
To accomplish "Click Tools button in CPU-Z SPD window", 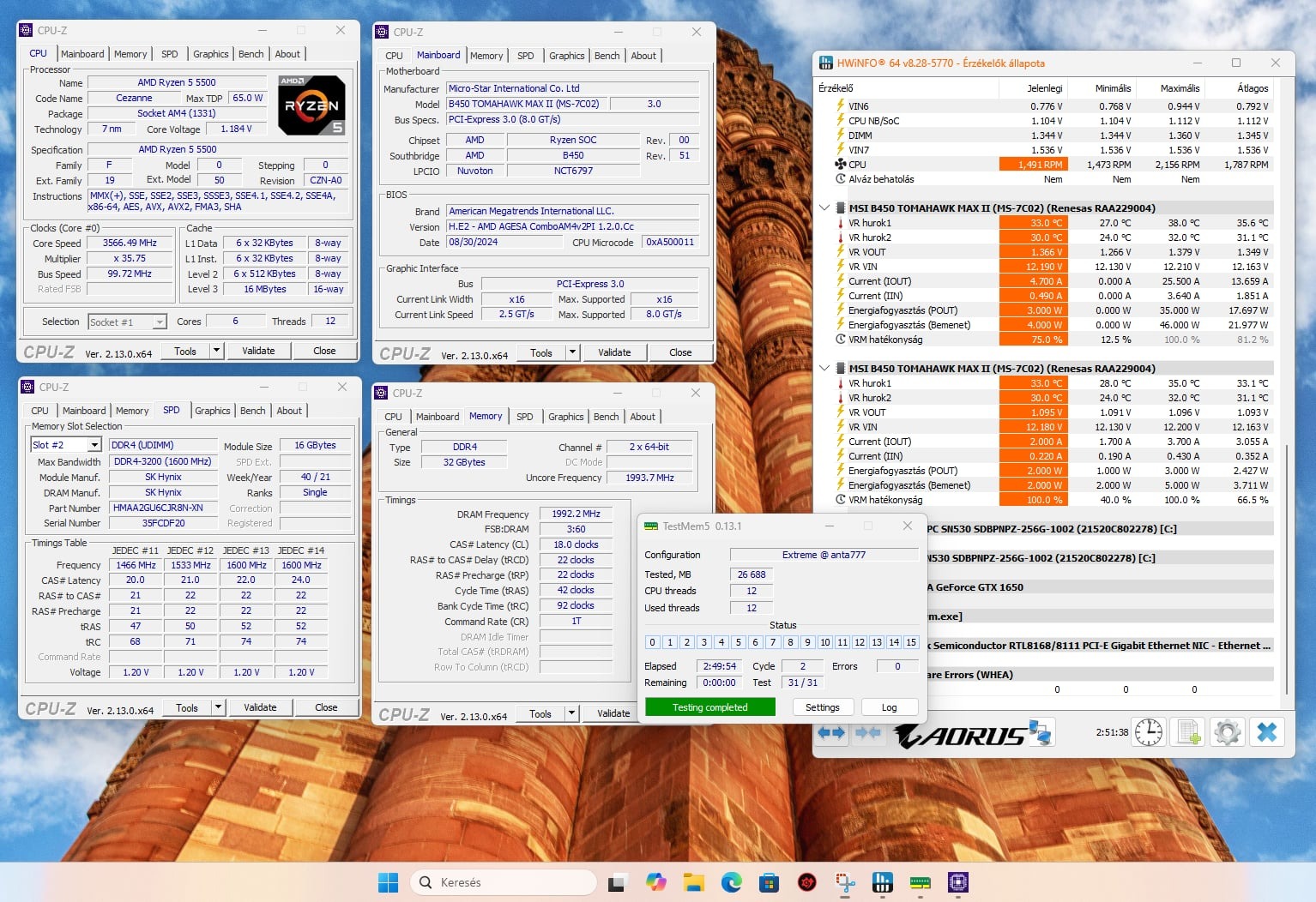I will tap(187, 707).
